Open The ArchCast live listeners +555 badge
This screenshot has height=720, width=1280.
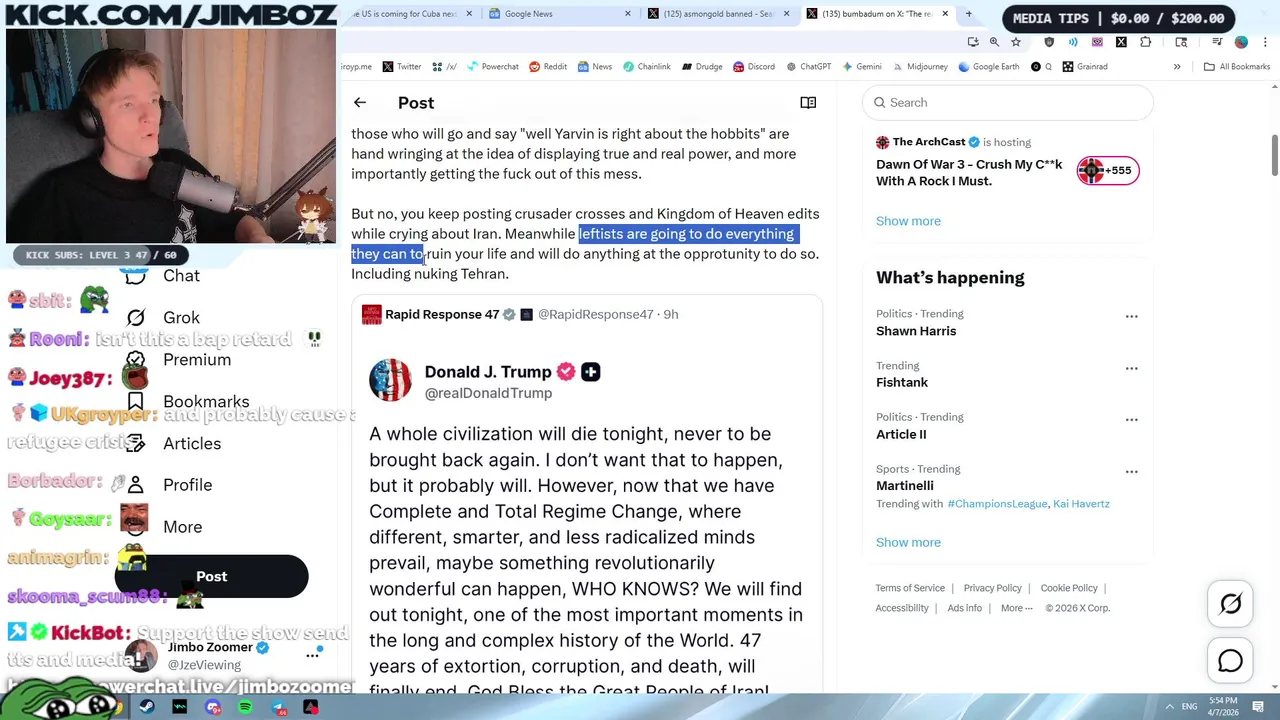coord(1108,170)
